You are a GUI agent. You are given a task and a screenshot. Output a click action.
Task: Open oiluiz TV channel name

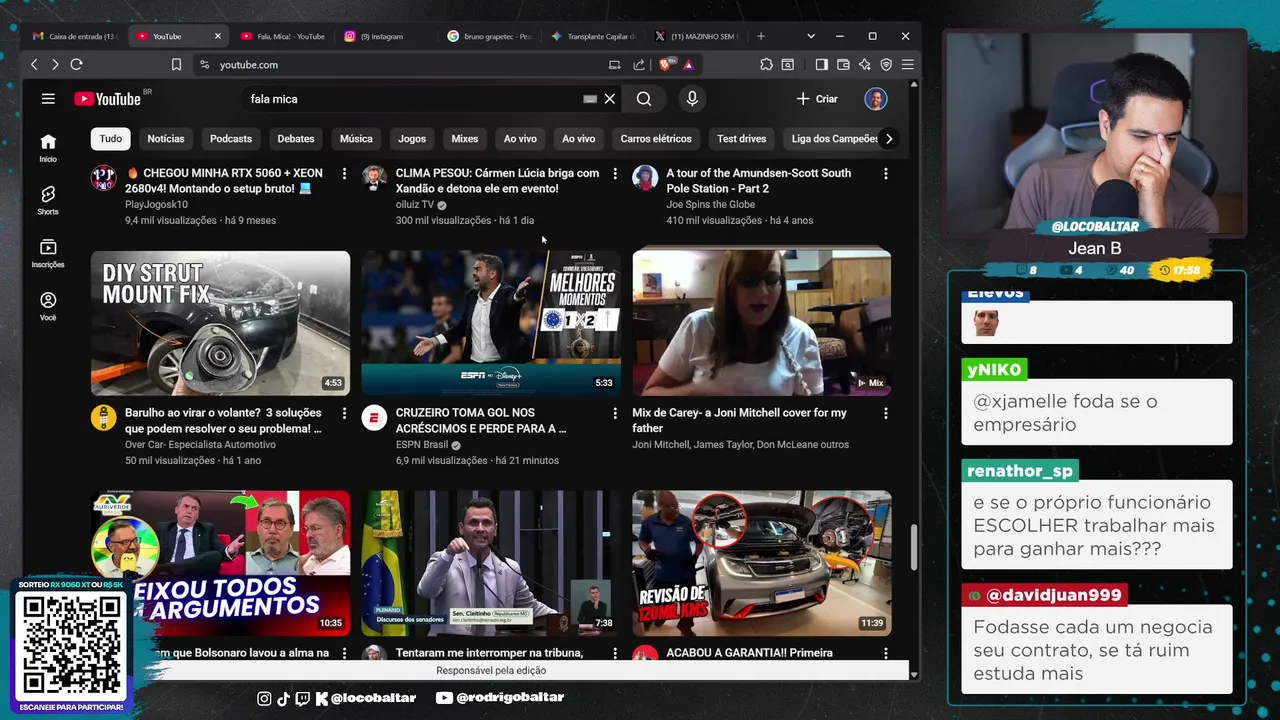tap(415, 205)
